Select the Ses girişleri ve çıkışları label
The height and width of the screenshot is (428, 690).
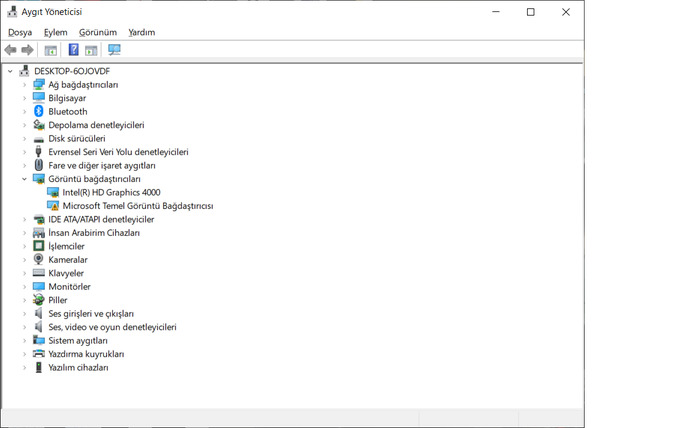click(x=91, y=314)
